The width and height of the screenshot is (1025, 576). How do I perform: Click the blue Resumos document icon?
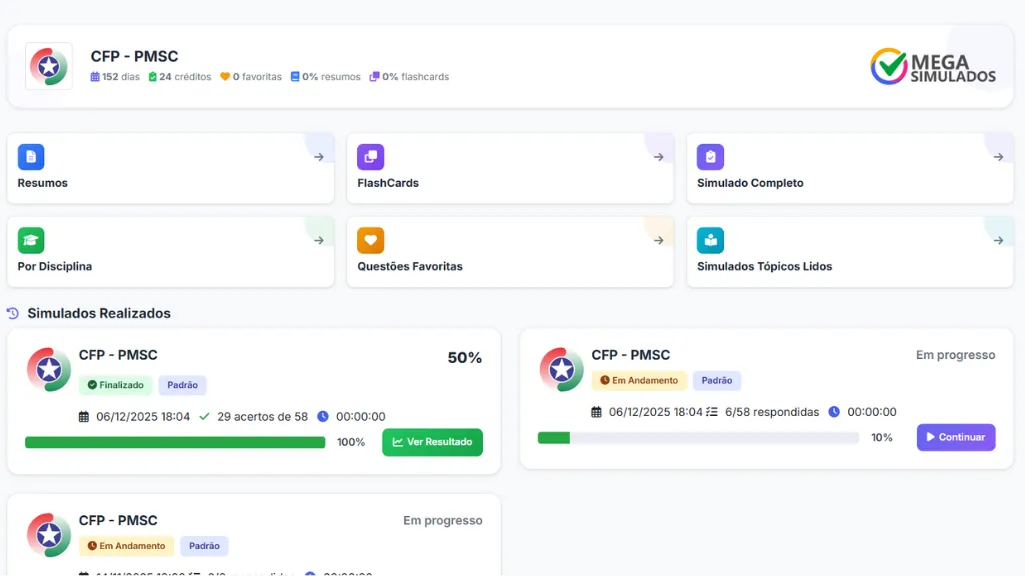(x=31, y=157)
